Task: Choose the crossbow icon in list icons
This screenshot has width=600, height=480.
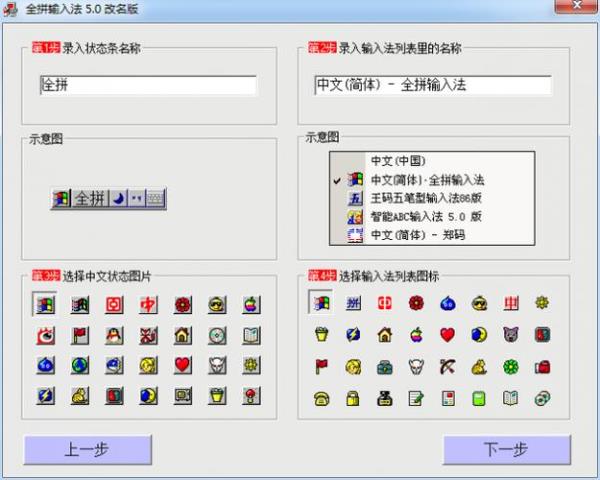Action: (448, 366)
